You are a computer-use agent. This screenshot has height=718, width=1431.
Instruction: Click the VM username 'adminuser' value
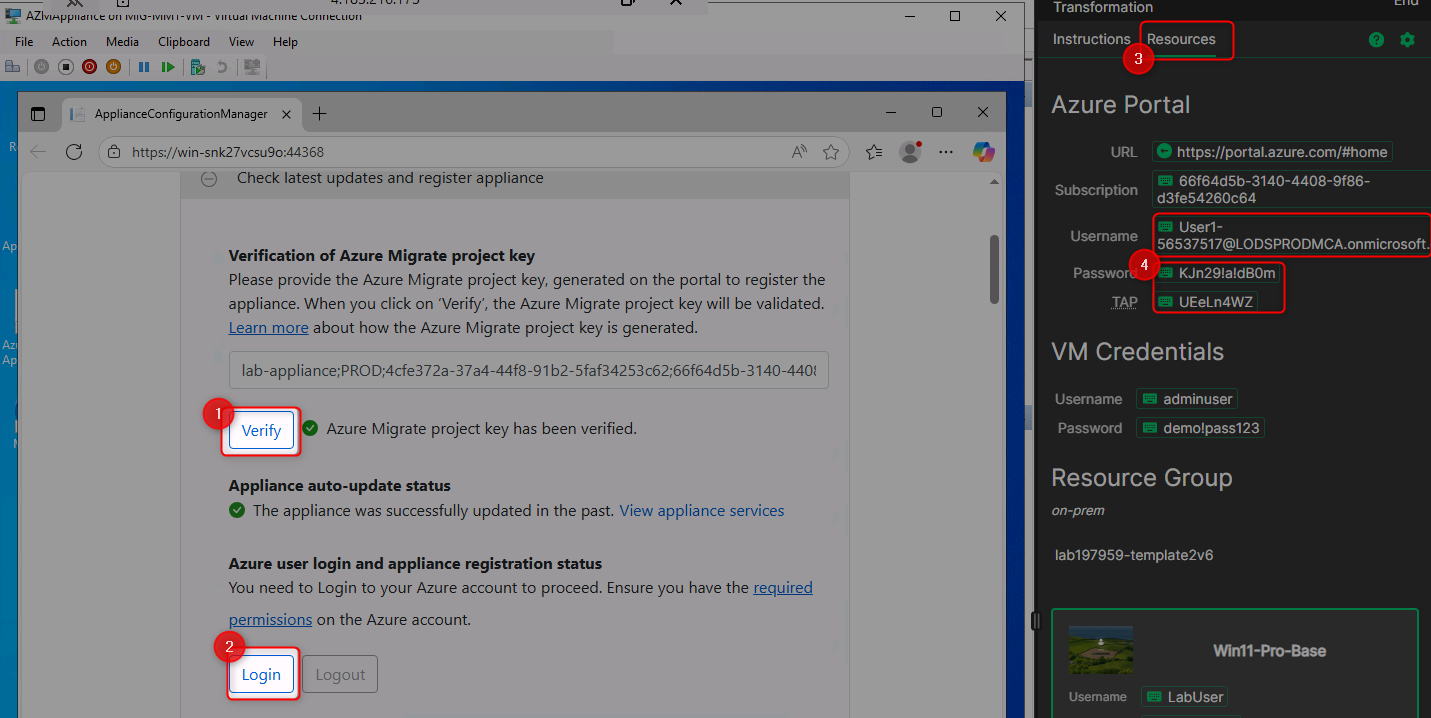1187,399
